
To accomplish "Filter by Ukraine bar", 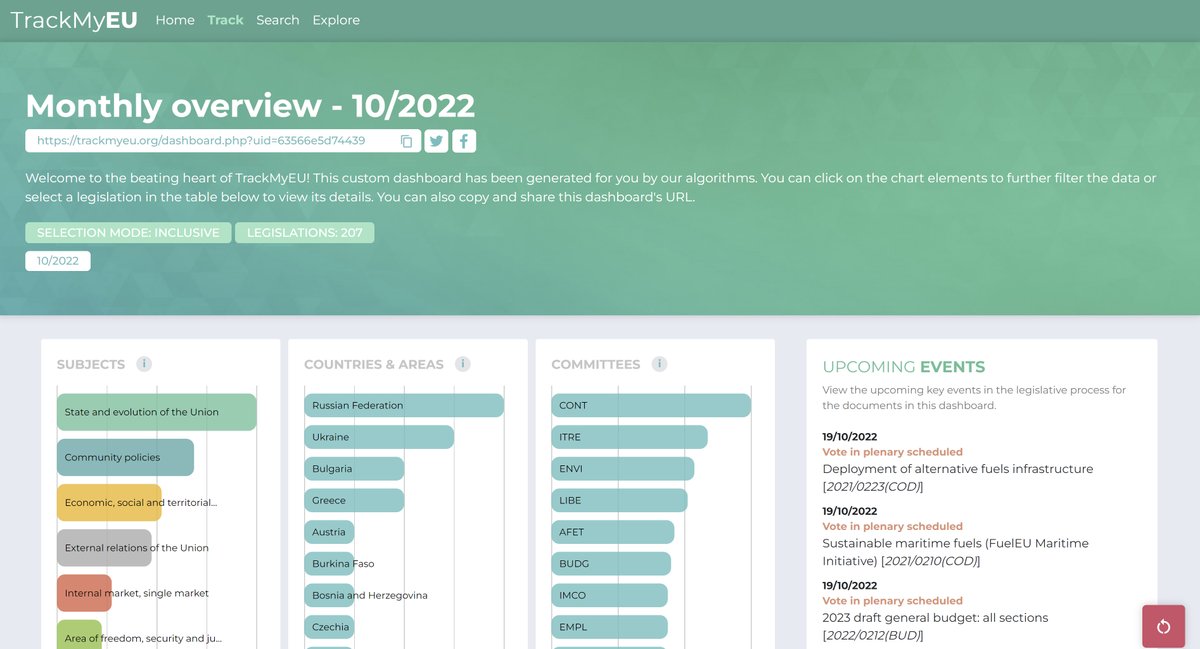I will coord(379,437).
